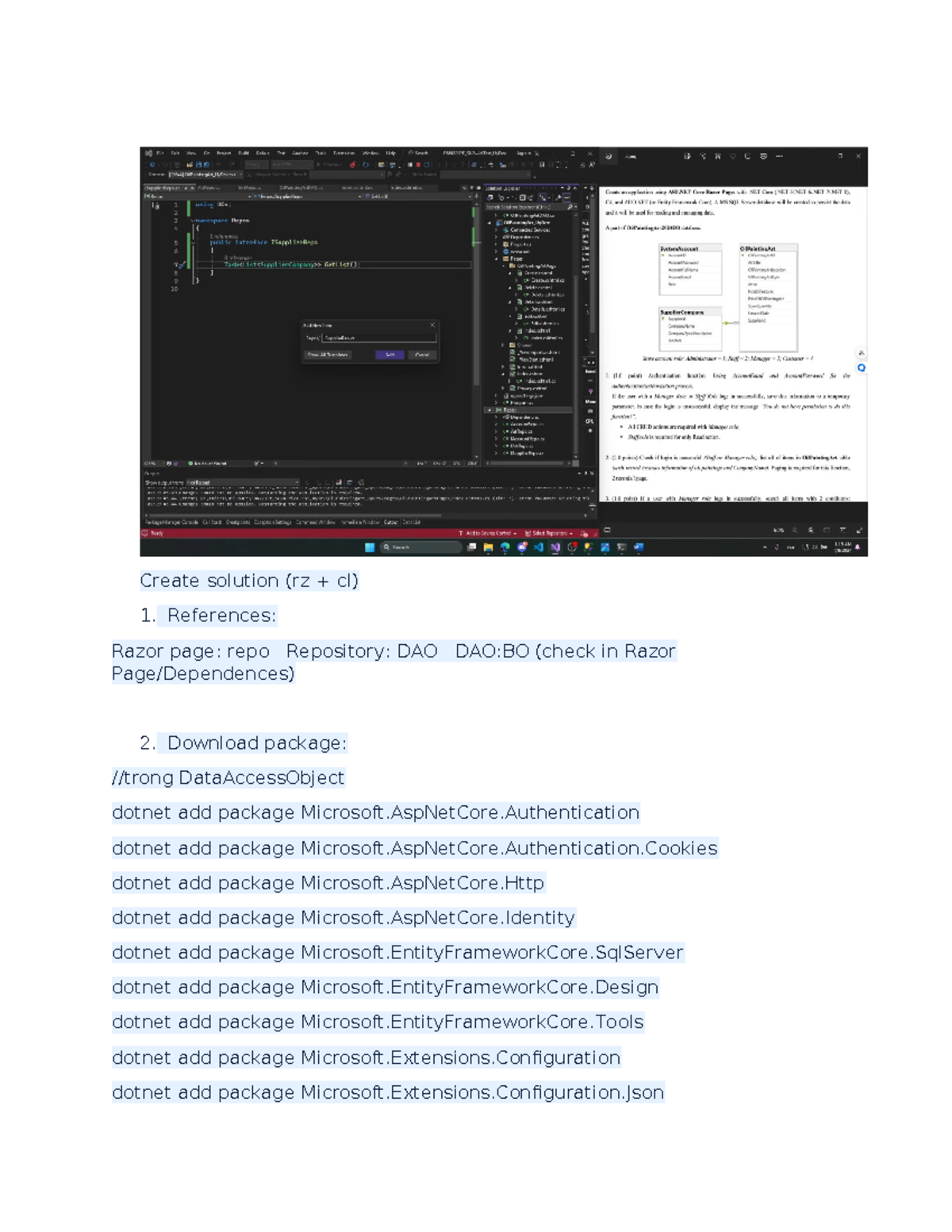Click the File Explorer icon in the taskbar
The image size is (952, 1232).
[x=488, y=547]
